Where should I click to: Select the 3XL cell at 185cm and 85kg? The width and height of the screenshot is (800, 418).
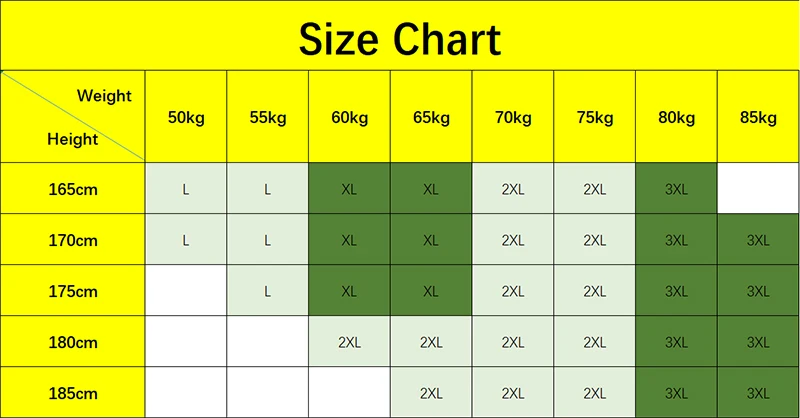point(758,392)
